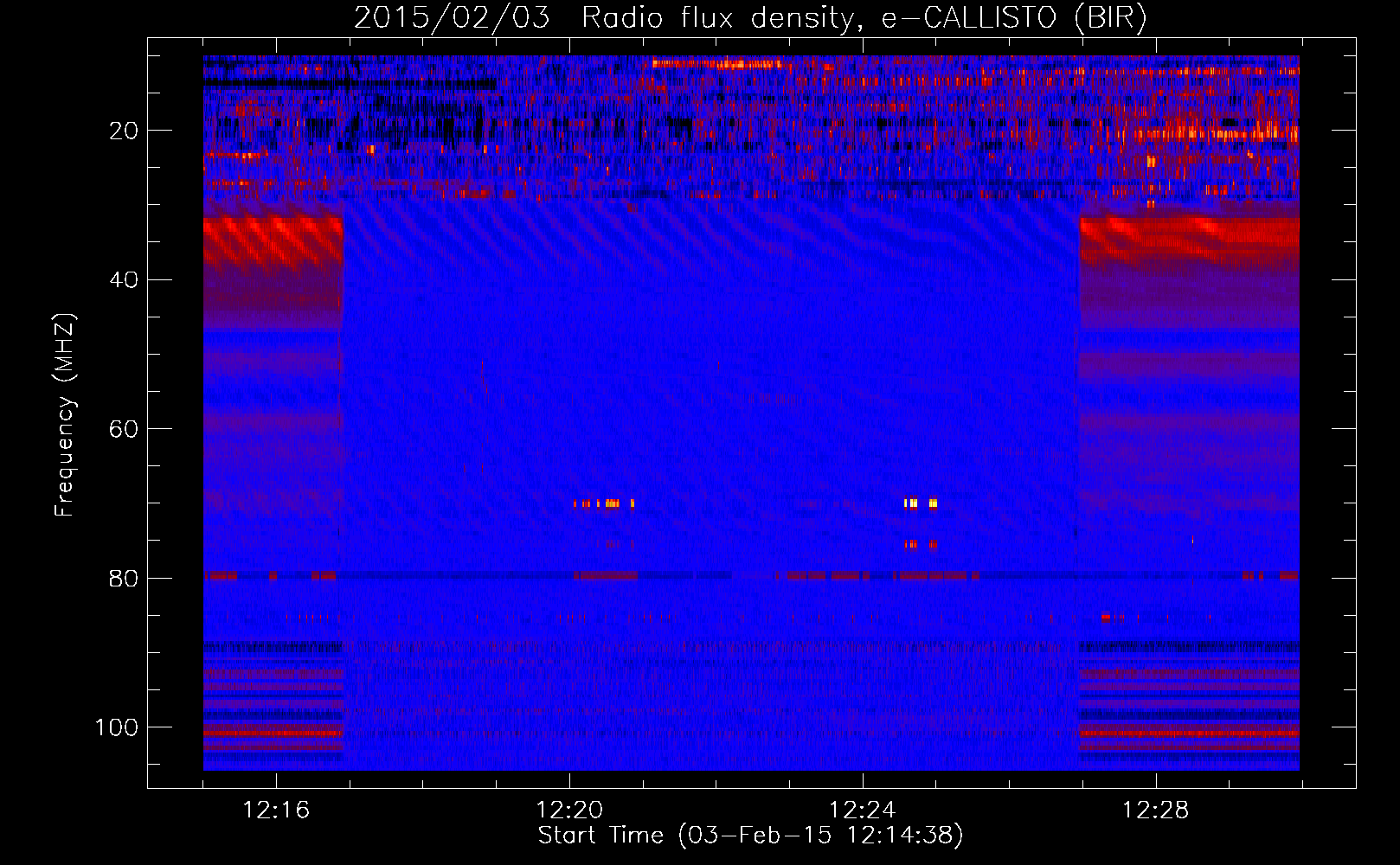Click the '12:20' time tick label
The height and width of the screenshot is (865, 1400).
point(569,810)
